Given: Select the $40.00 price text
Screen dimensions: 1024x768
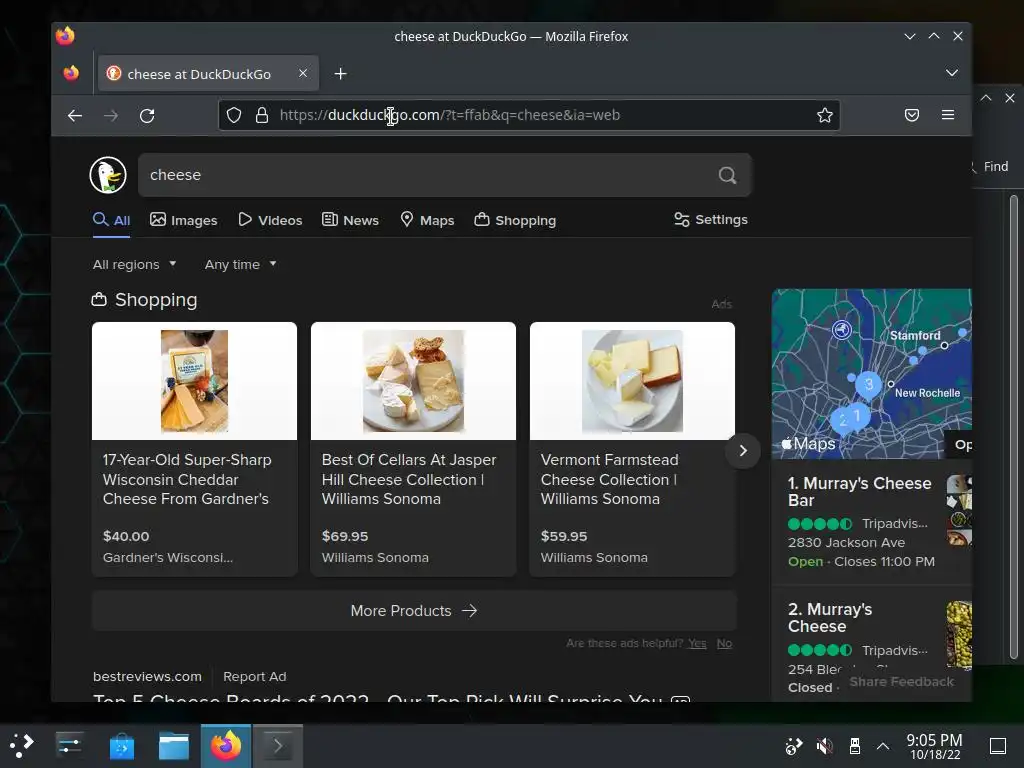Looking at the screenshot, I should click(x=126, y=536).
